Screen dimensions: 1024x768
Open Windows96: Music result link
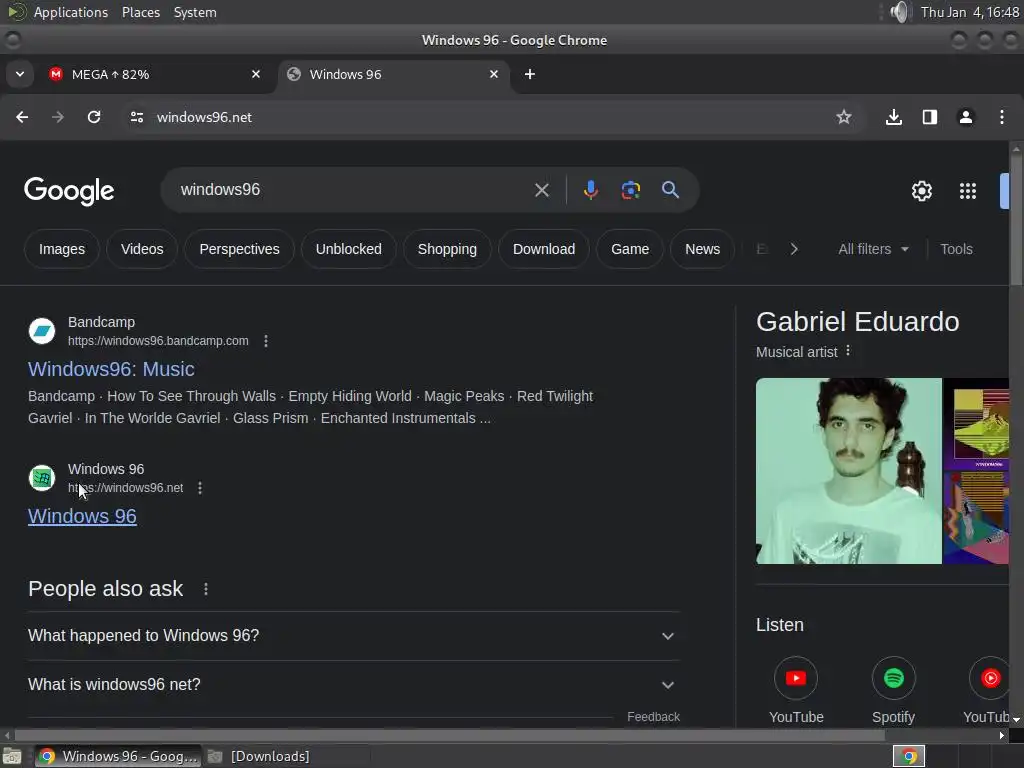point(111,369)
